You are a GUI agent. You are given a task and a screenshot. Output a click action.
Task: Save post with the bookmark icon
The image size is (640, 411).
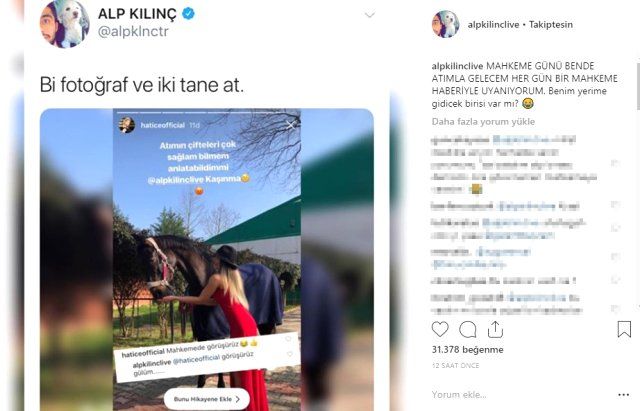click(624, 329)
